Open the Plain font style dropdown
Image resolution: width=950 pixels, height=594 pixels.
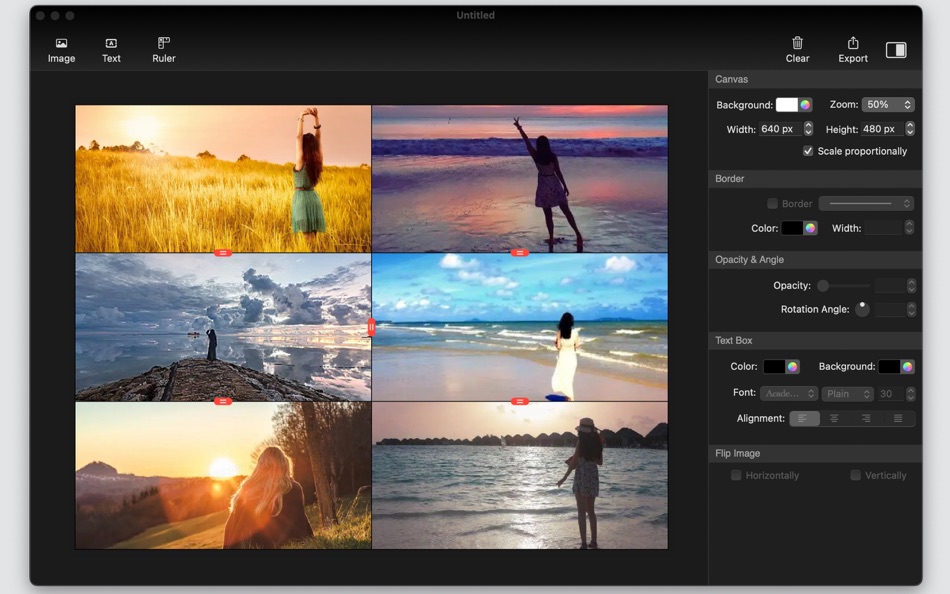[x=848, y=394]
